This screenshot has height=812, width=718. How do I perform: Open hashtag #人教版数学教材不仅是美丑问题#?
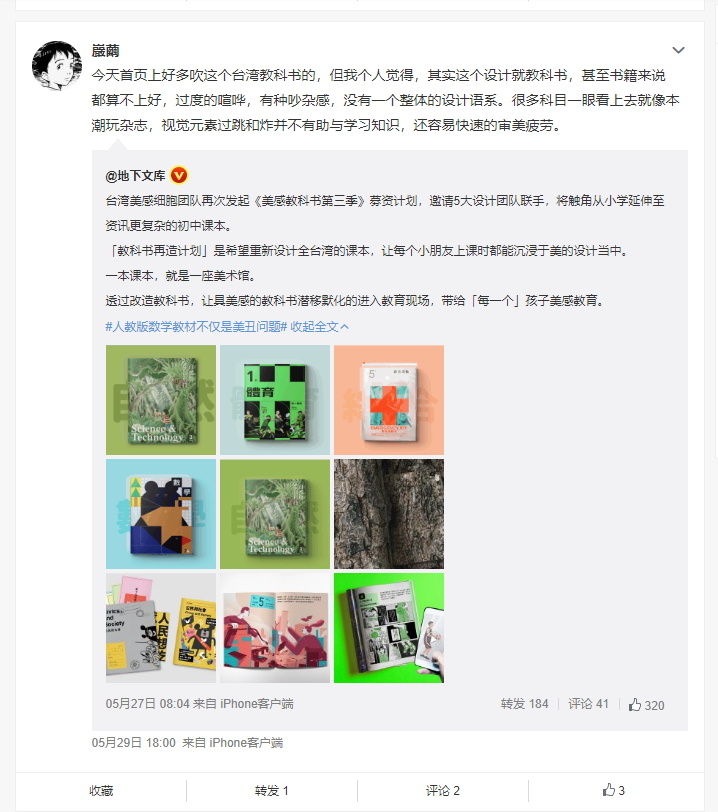tap(196, 326)
